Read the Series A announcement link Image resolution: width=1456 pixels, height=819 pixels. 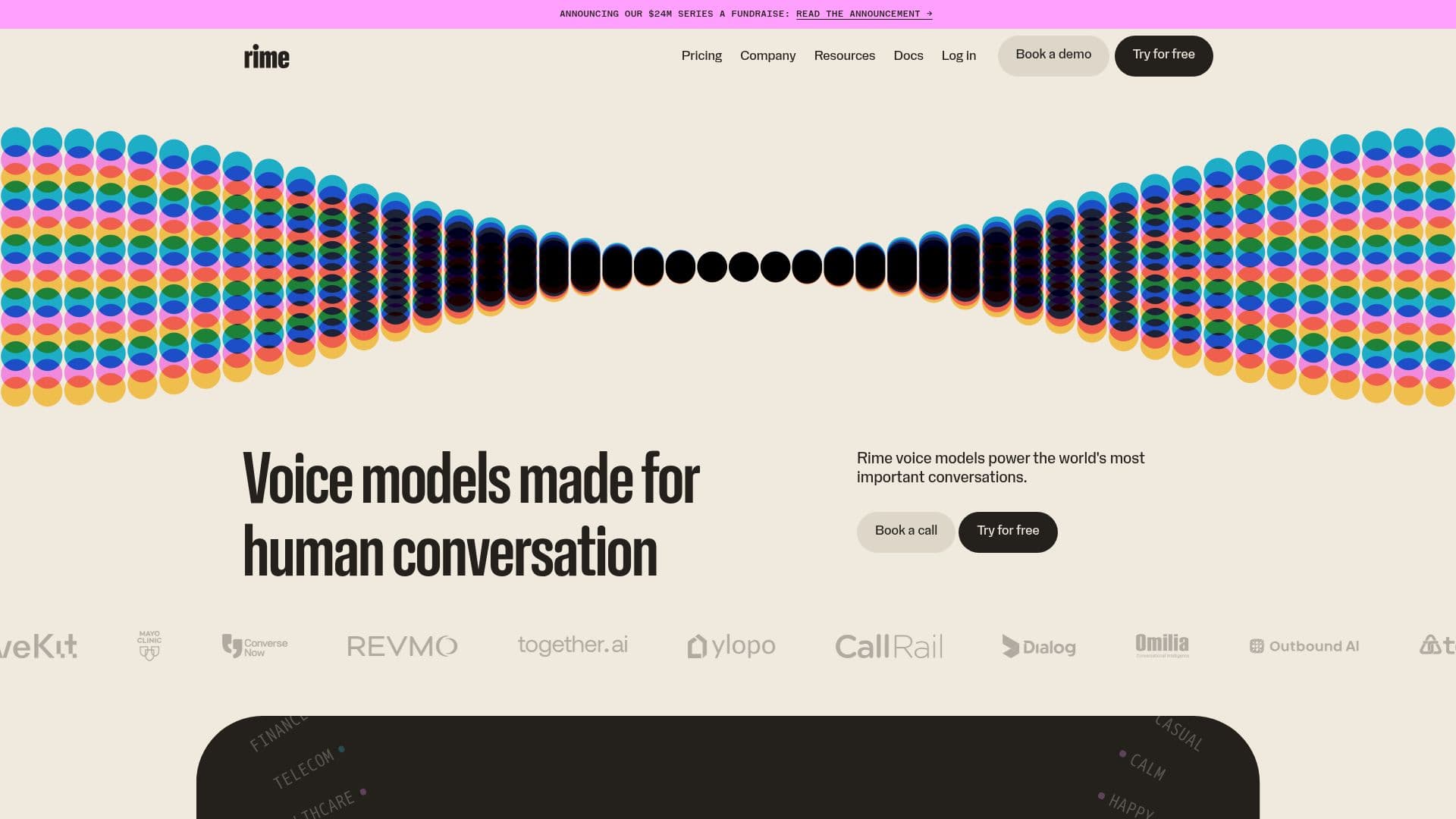click(864, 14)
